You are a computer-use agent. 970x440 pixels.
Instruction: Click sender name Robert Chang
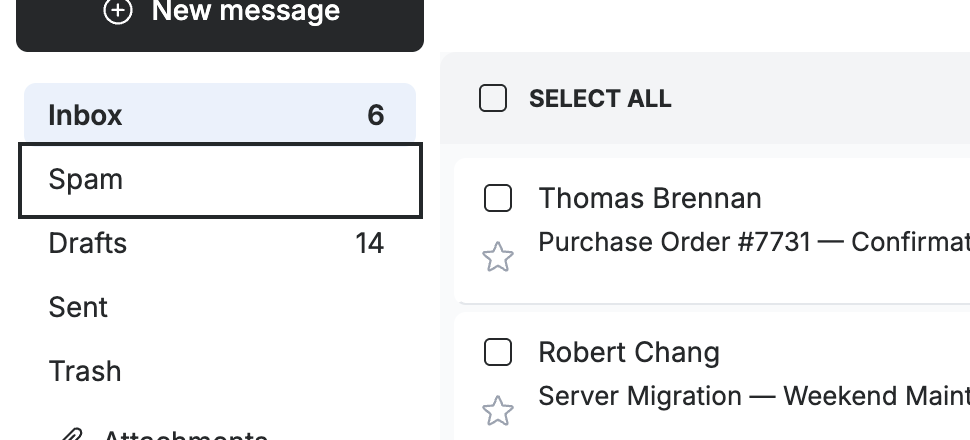629,353
